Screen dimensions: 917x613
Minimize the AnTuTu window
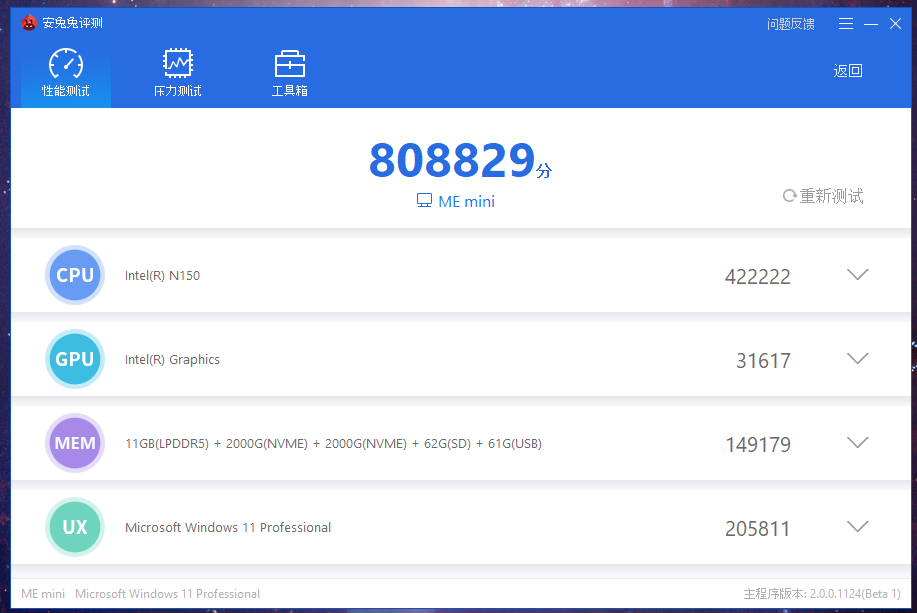click(x=871, y=24)
